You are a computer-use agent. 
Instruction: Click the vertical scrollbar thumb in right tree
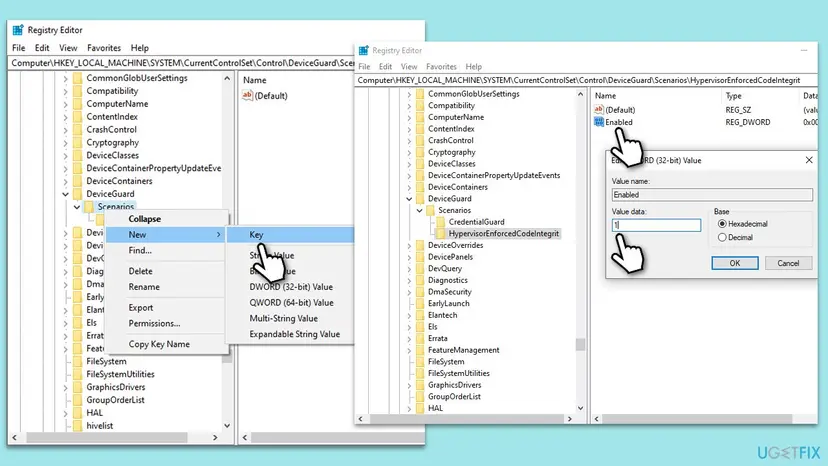[580, 344]
